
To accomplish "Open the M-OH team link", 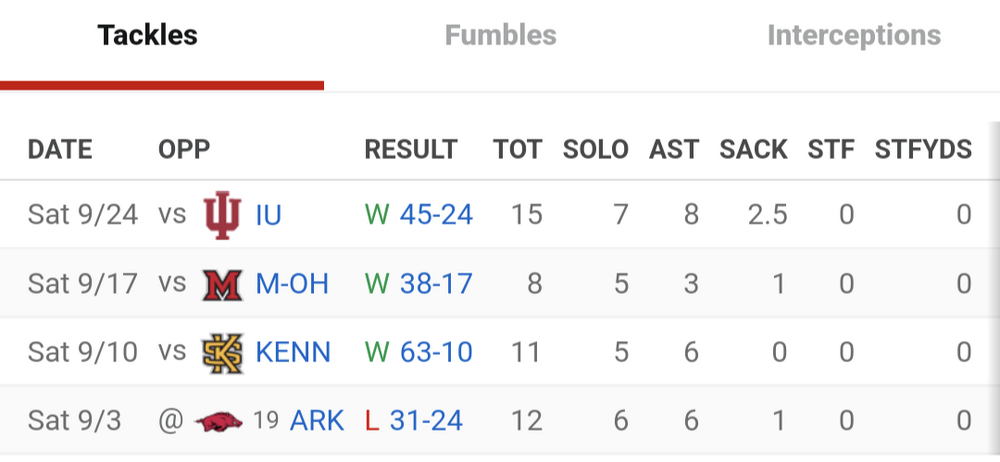I will point(292,284).
